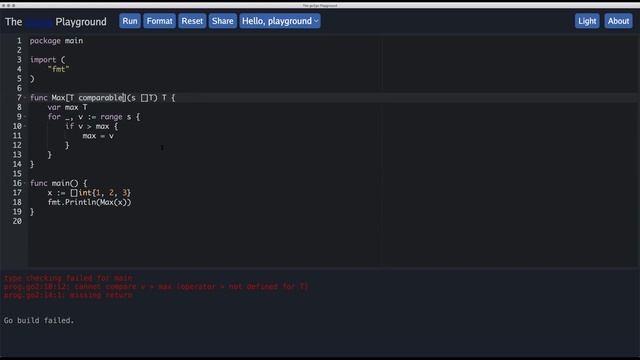
Task: Open the About page
Action: pyautogui.click(x=618, y=21)
